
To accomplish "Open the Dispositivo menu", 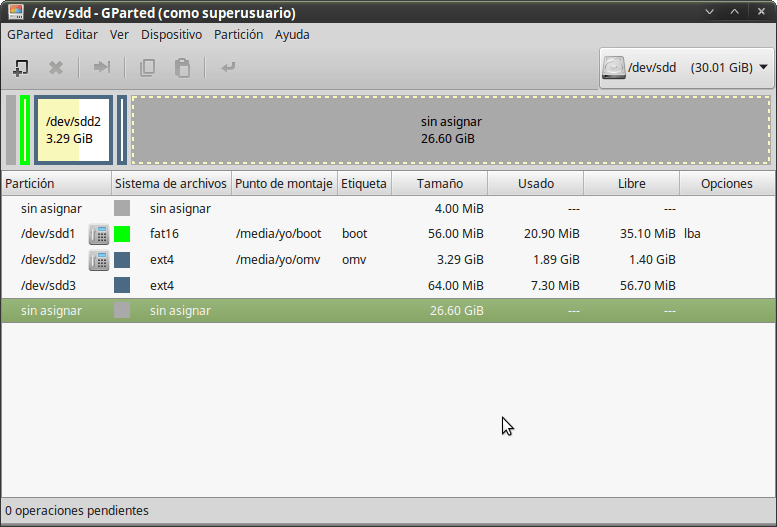I will [171, 35].
